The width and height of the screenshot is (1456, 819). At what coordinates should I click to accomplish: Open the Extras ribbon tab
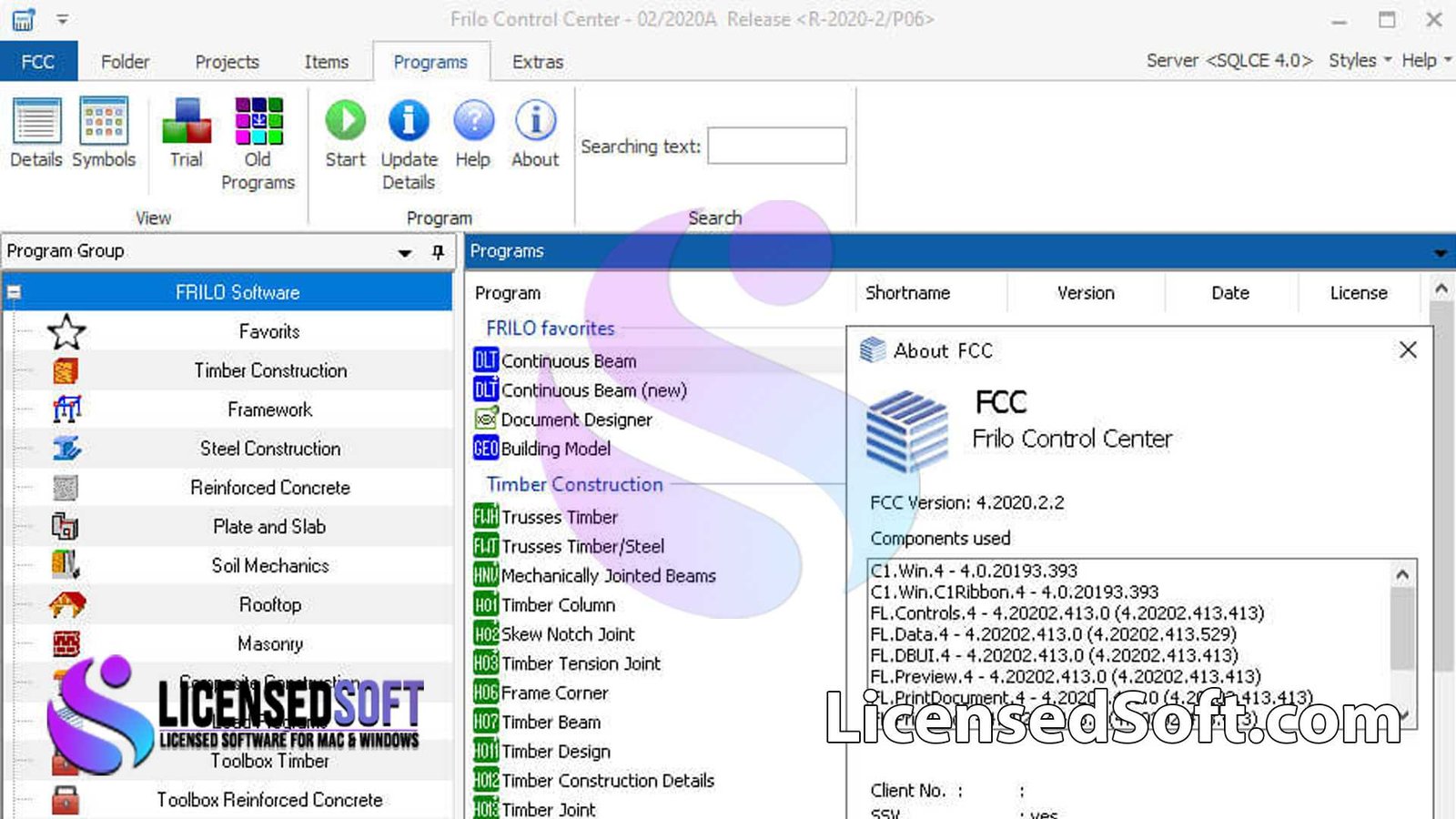click(538, 62)
